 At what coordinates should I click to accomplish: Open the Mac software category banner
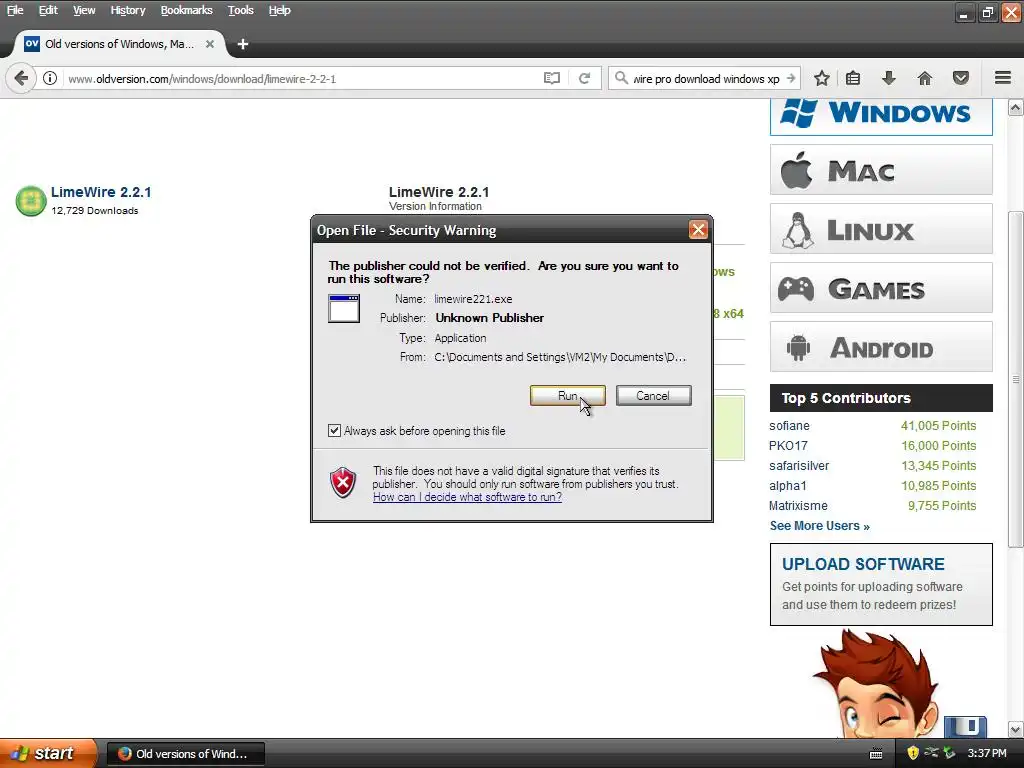[x=881, y=170]
